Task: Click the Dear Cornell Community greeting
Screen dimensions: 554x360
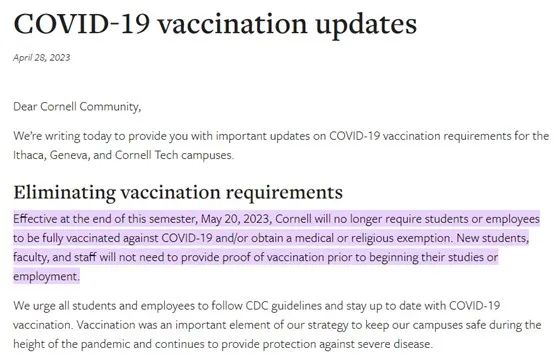Action: [x=77, y=107]
